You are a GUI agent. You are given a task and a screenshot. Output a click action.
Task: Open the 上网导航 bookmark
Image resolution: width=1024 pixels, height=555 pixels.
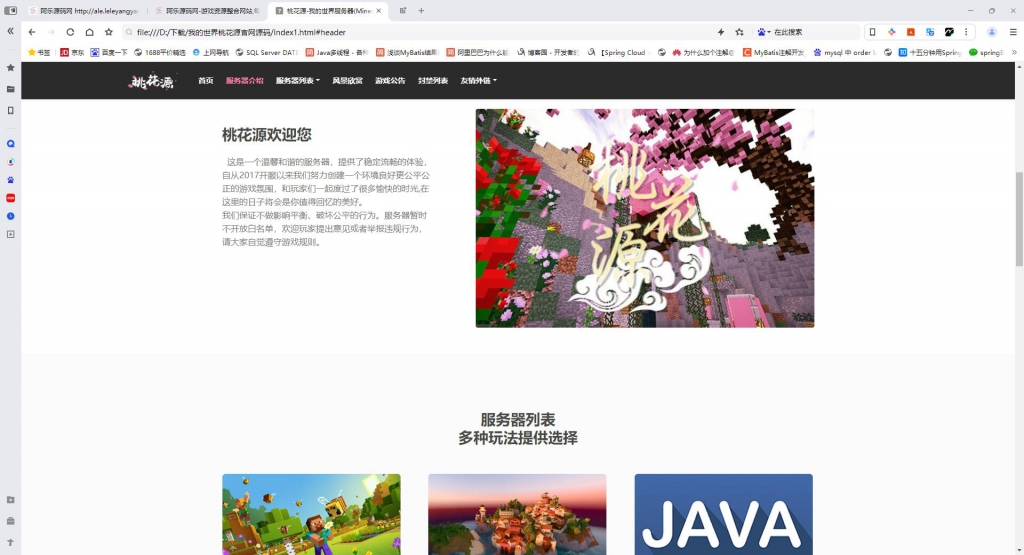point(211,52)
